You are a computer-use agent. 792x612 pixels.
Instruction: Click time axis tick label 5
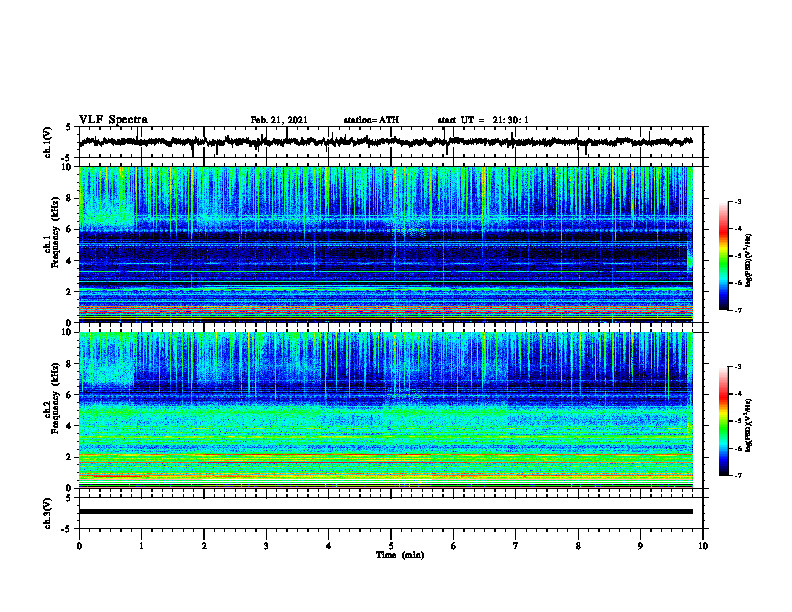pyautogui.click(x=391, y=546)
